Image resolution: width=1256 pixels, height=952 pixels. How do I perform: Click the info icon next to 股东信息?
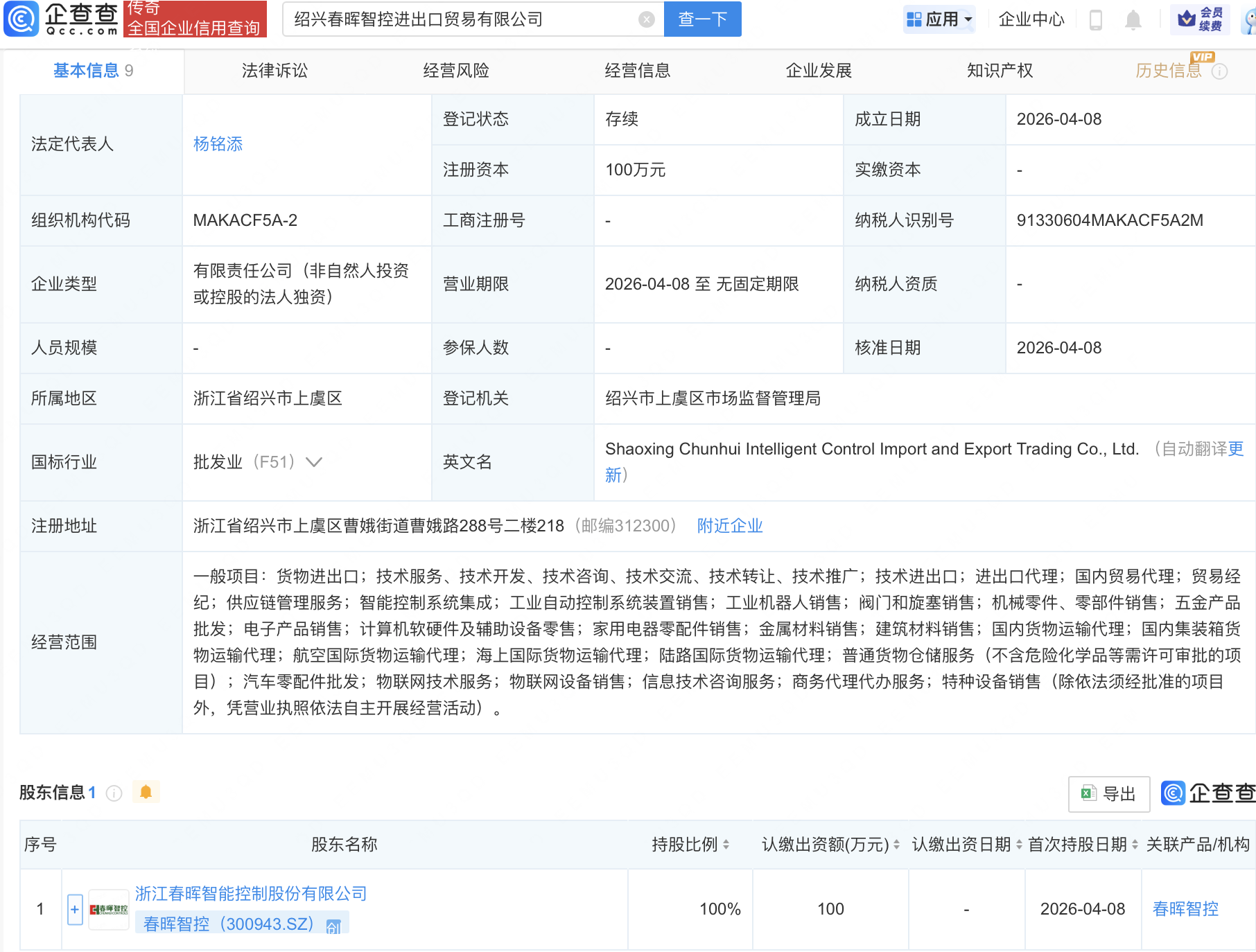[x=114, y=793]
